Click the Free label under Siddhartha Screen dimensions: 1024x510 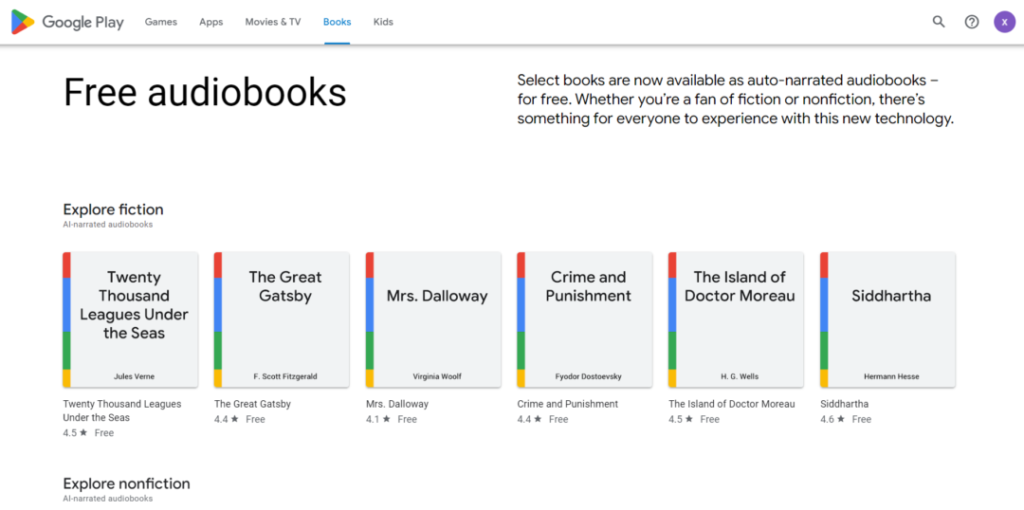pyautogui.click(x=861, y=419)
